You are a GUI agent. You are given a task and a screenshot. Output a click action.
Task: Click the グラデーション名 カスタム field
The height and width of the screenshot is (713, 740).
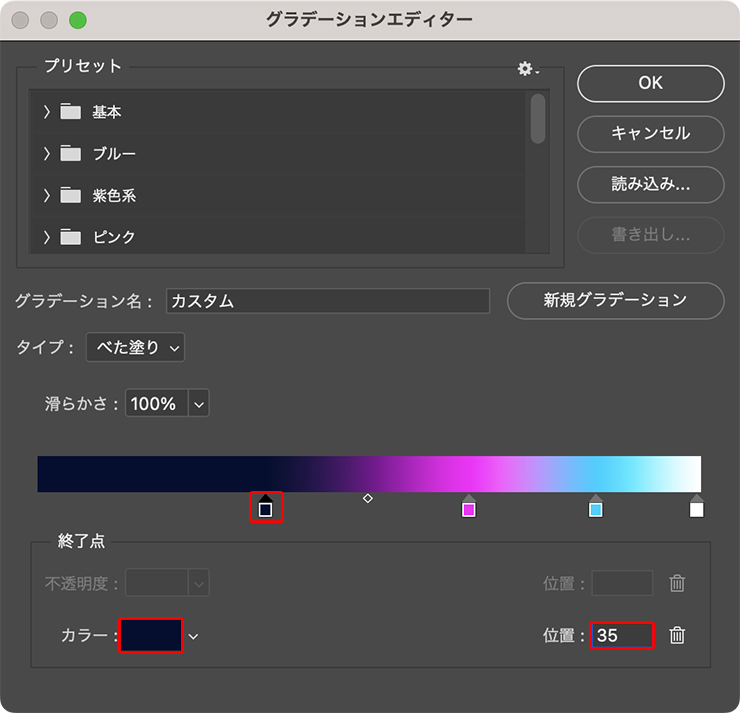coord(328,301)
